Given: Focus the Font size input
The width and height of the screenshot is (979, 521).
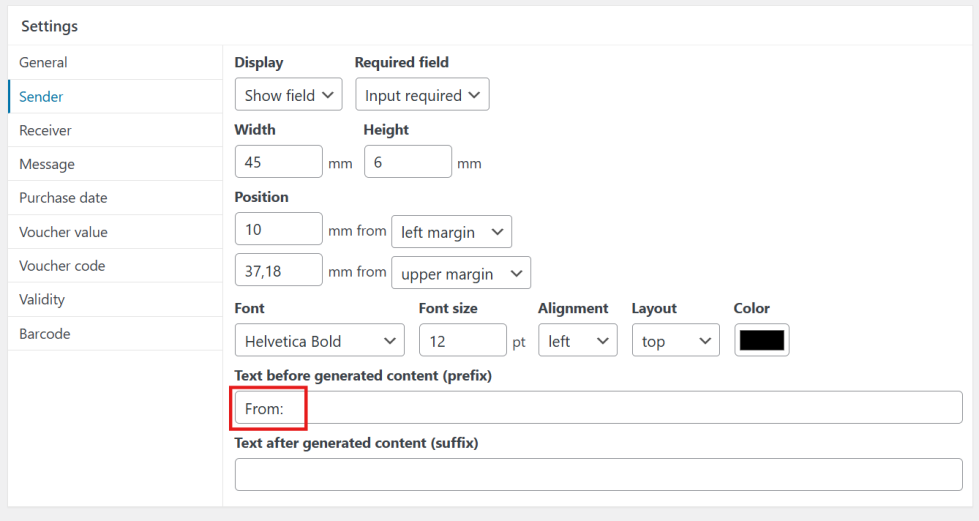Looking at the screenshot, I should (462, 341).
